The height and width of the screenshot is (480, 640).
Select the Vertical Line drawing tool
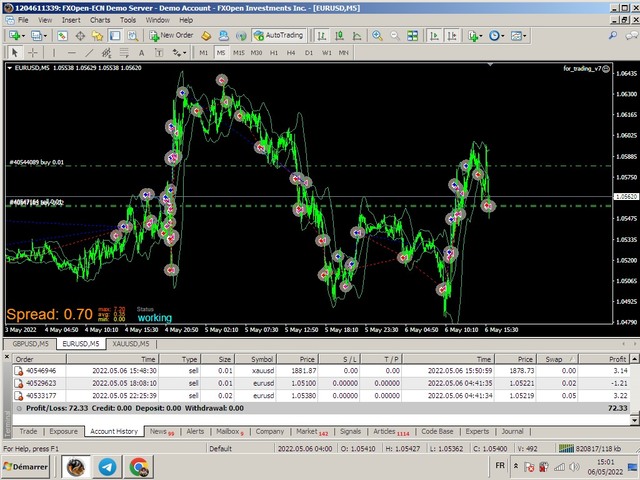coord(53,53)
